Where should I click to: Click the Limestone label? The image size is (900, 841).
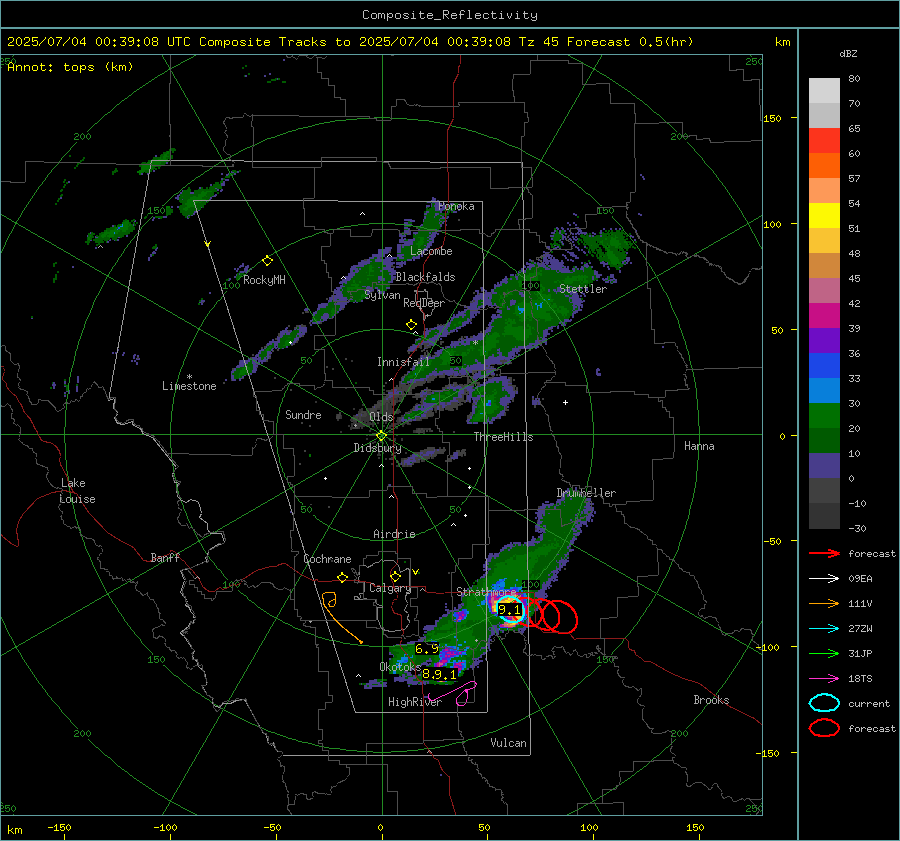tap(189, 386)
